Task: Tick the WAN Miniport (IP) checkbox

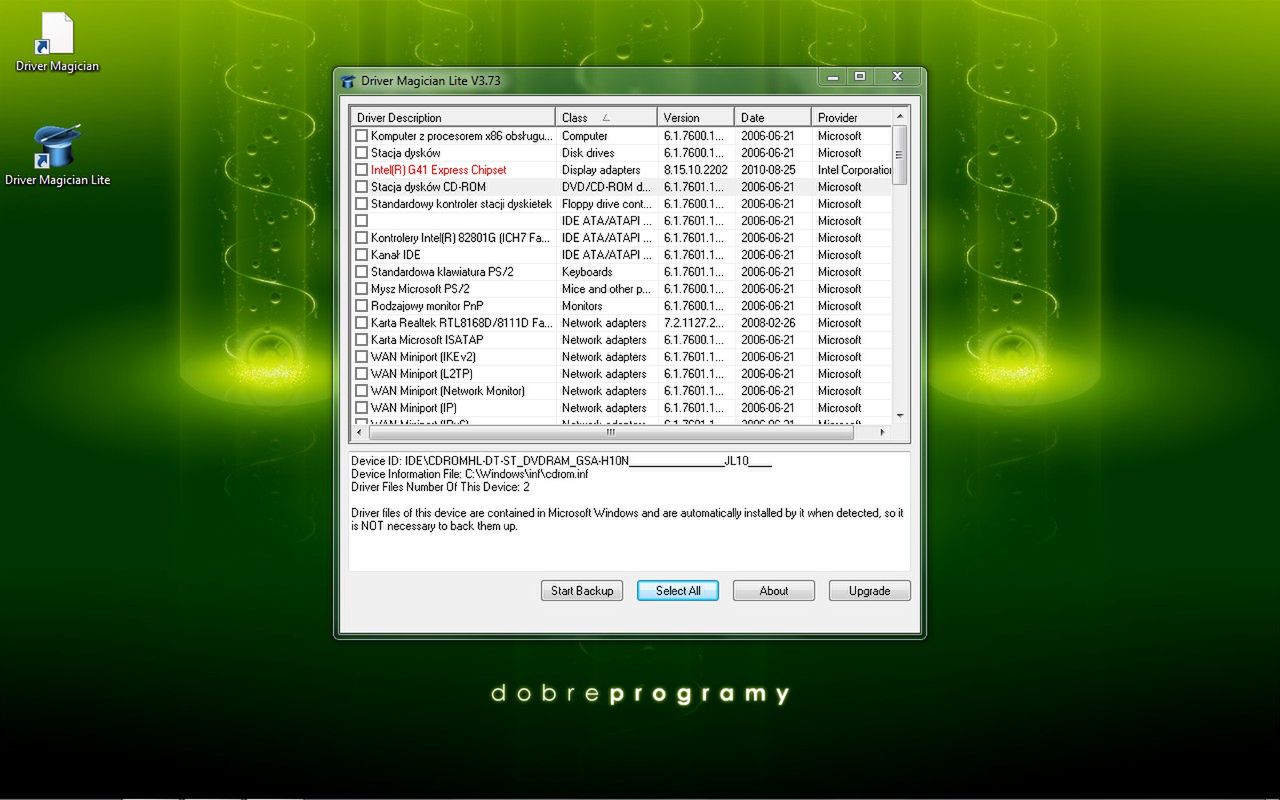Action: pyautogui.click(x=362, y=408)
